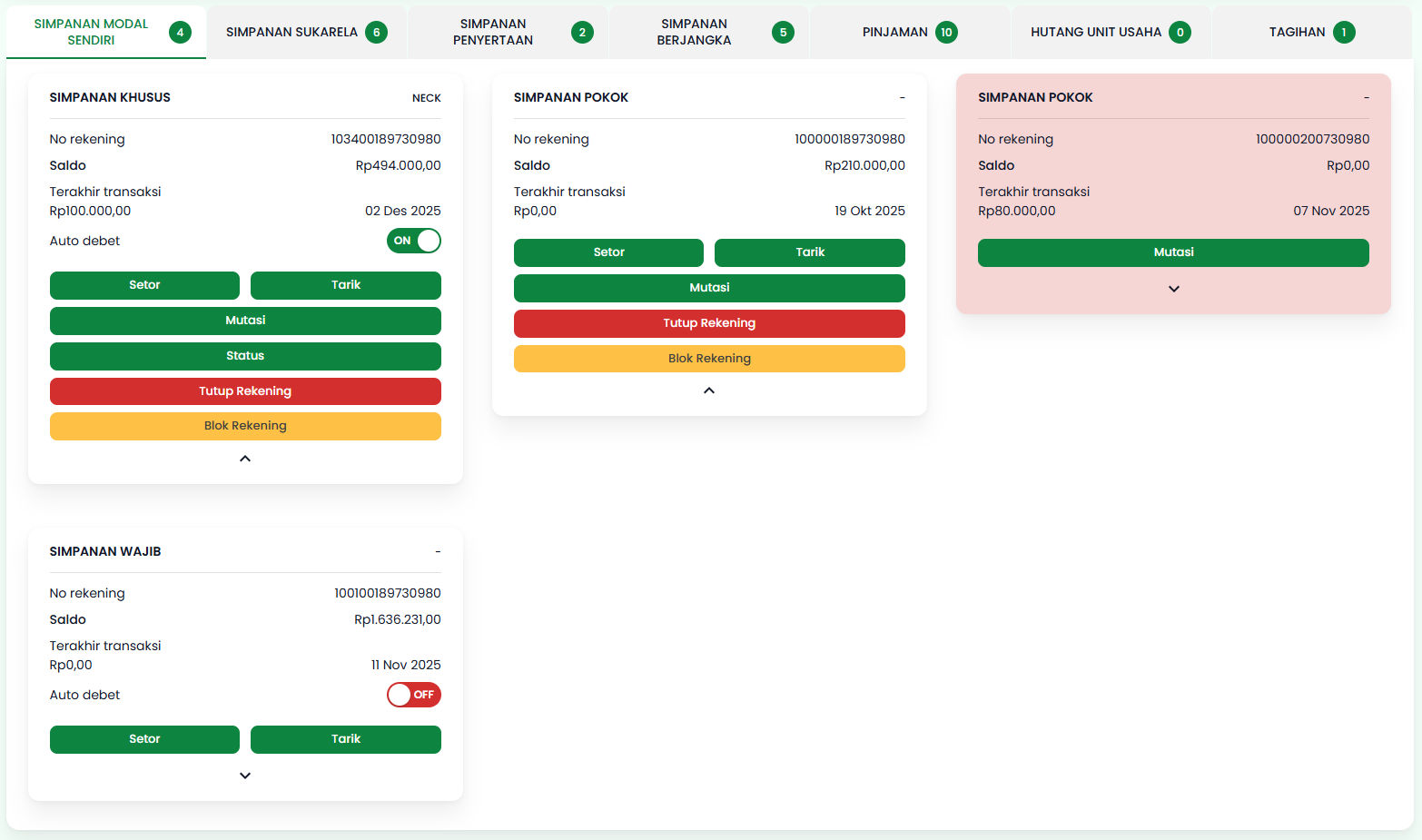Click Setor in Simpanan Khusus card

pos(144,285)
